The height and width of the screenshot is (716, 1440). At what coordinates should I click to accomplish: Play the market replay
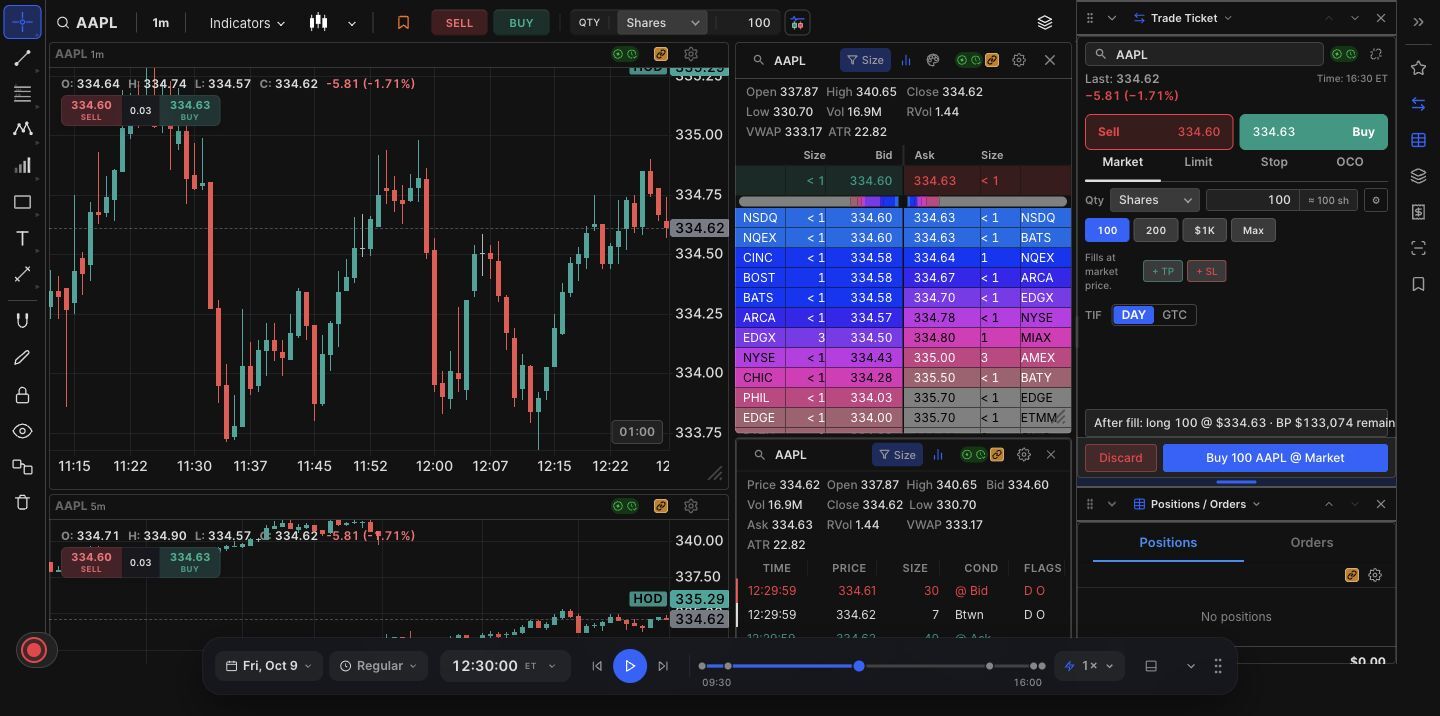(x=630, y=666)
